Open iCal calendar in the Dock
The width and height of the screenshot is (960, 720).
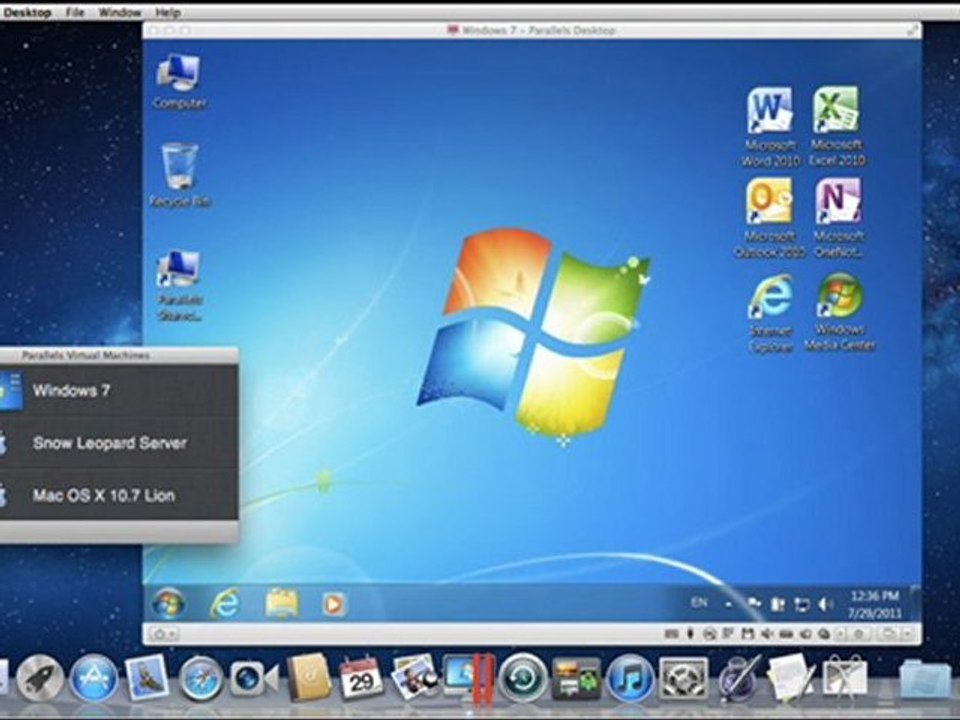(361, 678)
